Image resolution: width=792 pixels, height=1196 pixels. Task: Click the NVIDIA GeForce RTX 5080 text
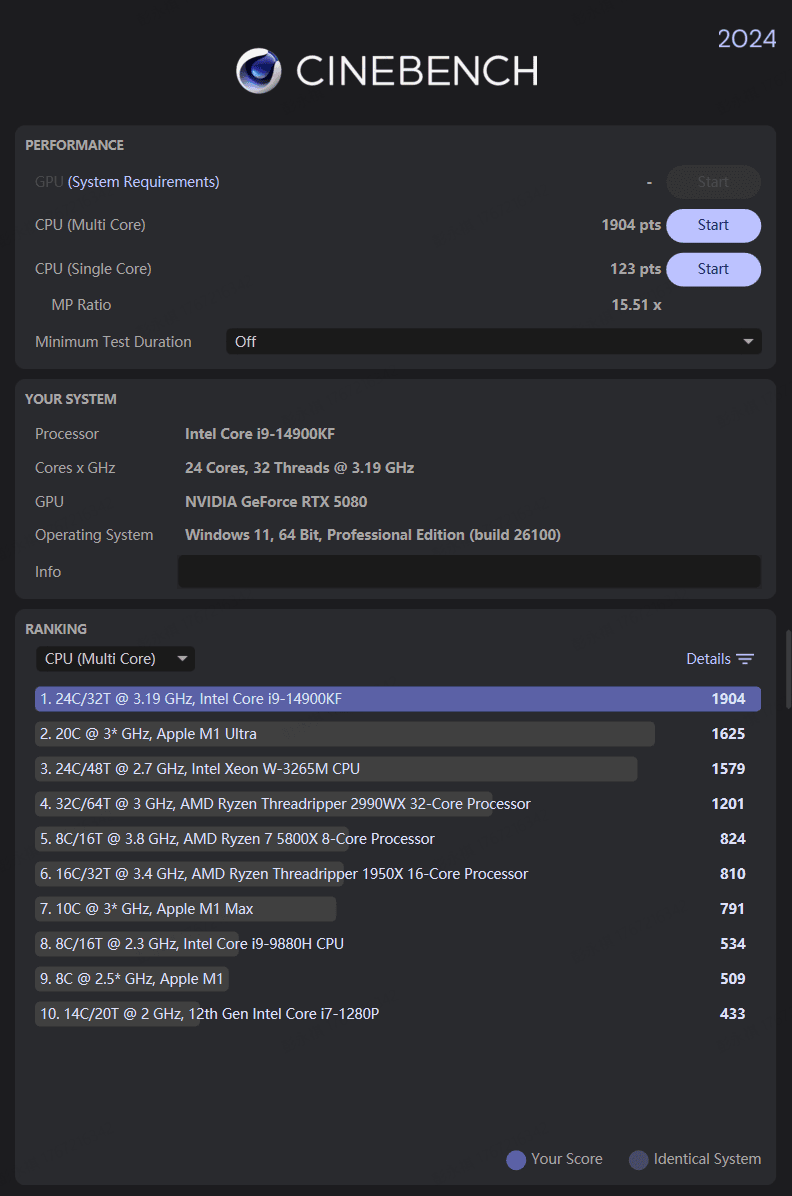click(x=276, y=502)
